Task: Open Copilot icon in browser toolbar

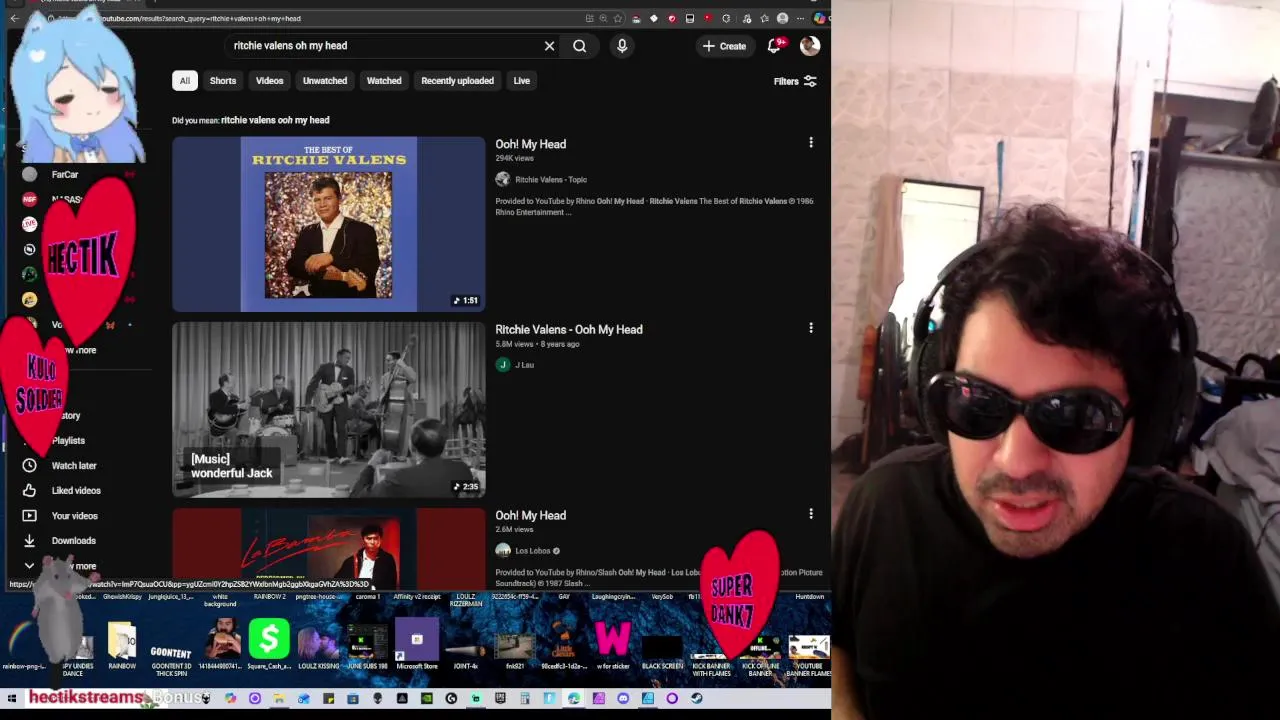Action: (x=819, y=18)
